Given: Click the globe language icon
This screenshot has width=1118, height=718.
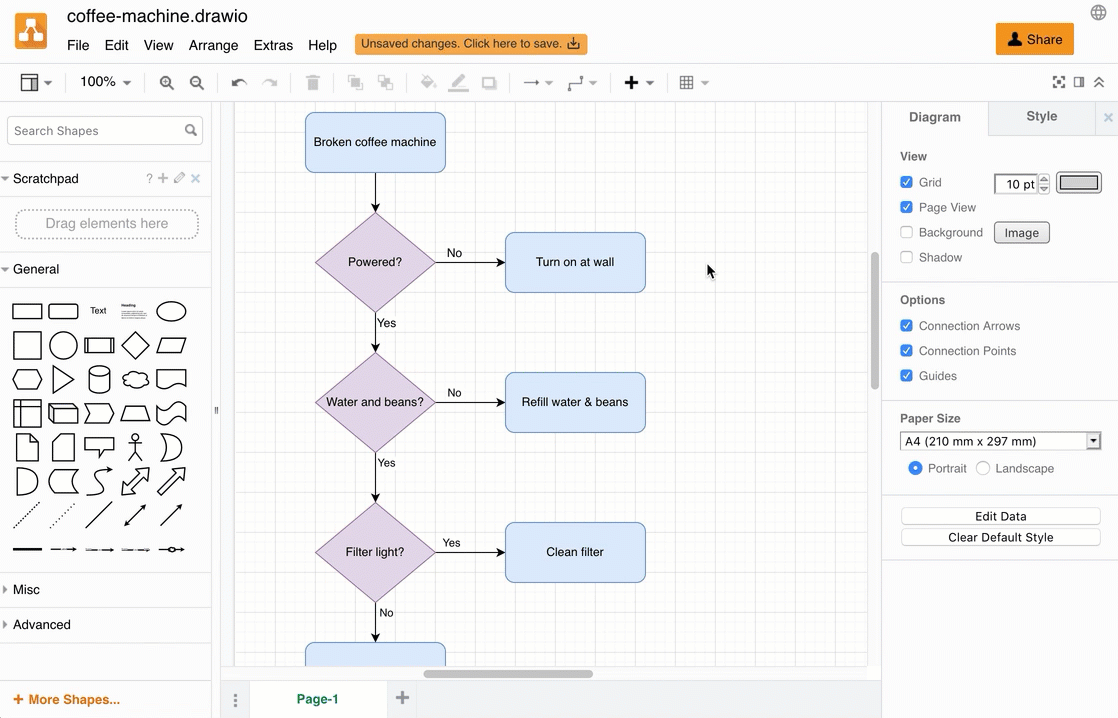Looking at the screenshot, I should pos(1098,13).
